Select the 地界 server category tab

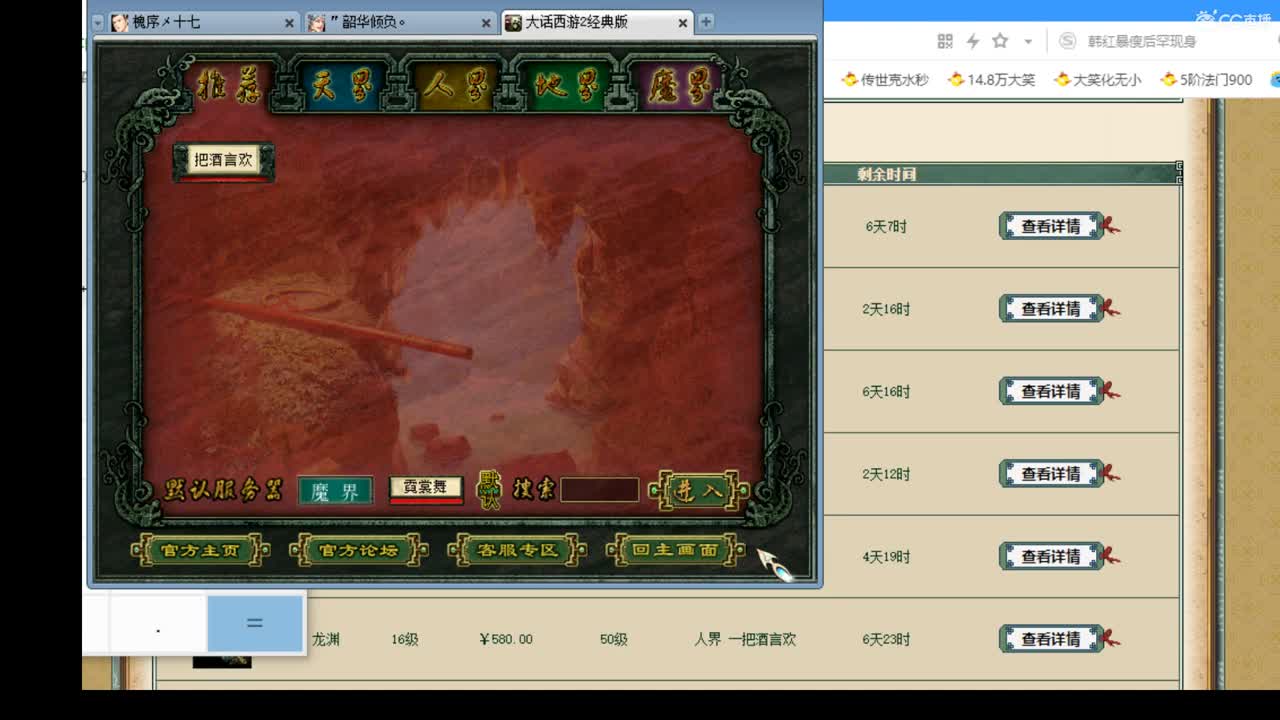[566, 87]
